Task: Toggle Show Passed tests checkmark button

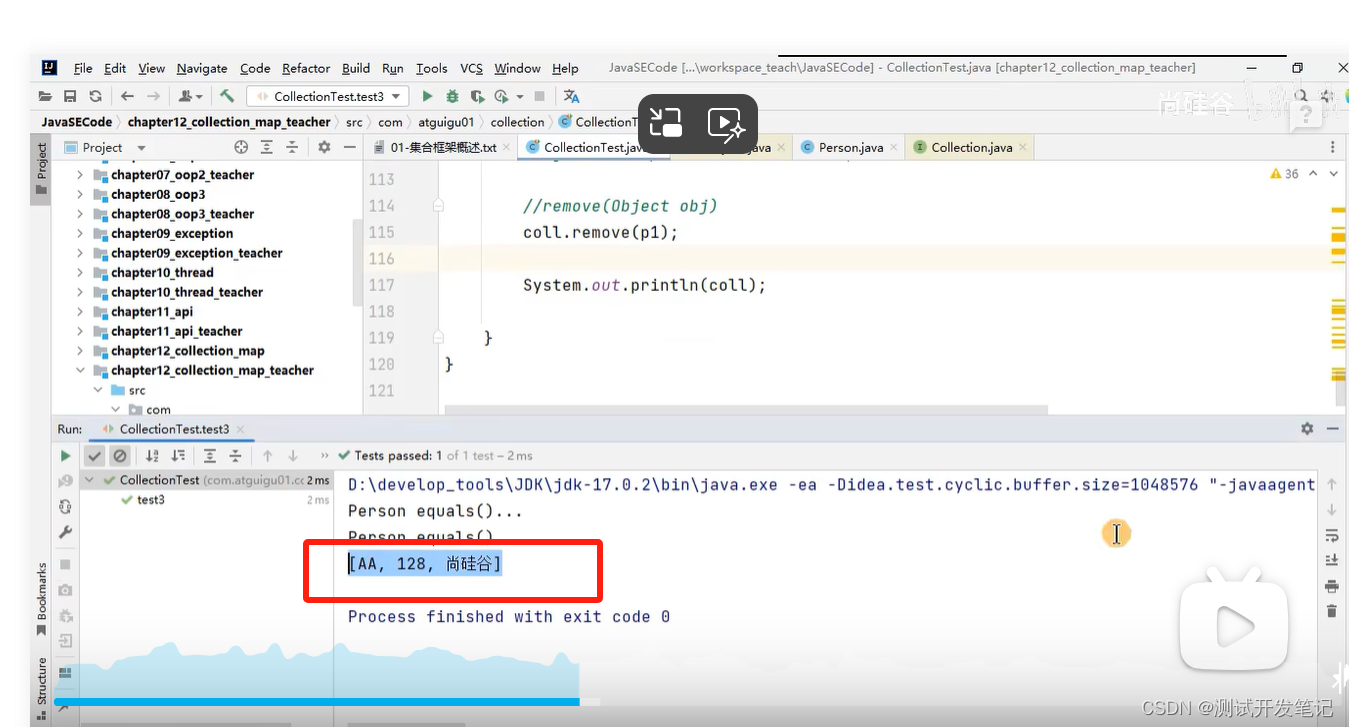Action: click(94, 455)
